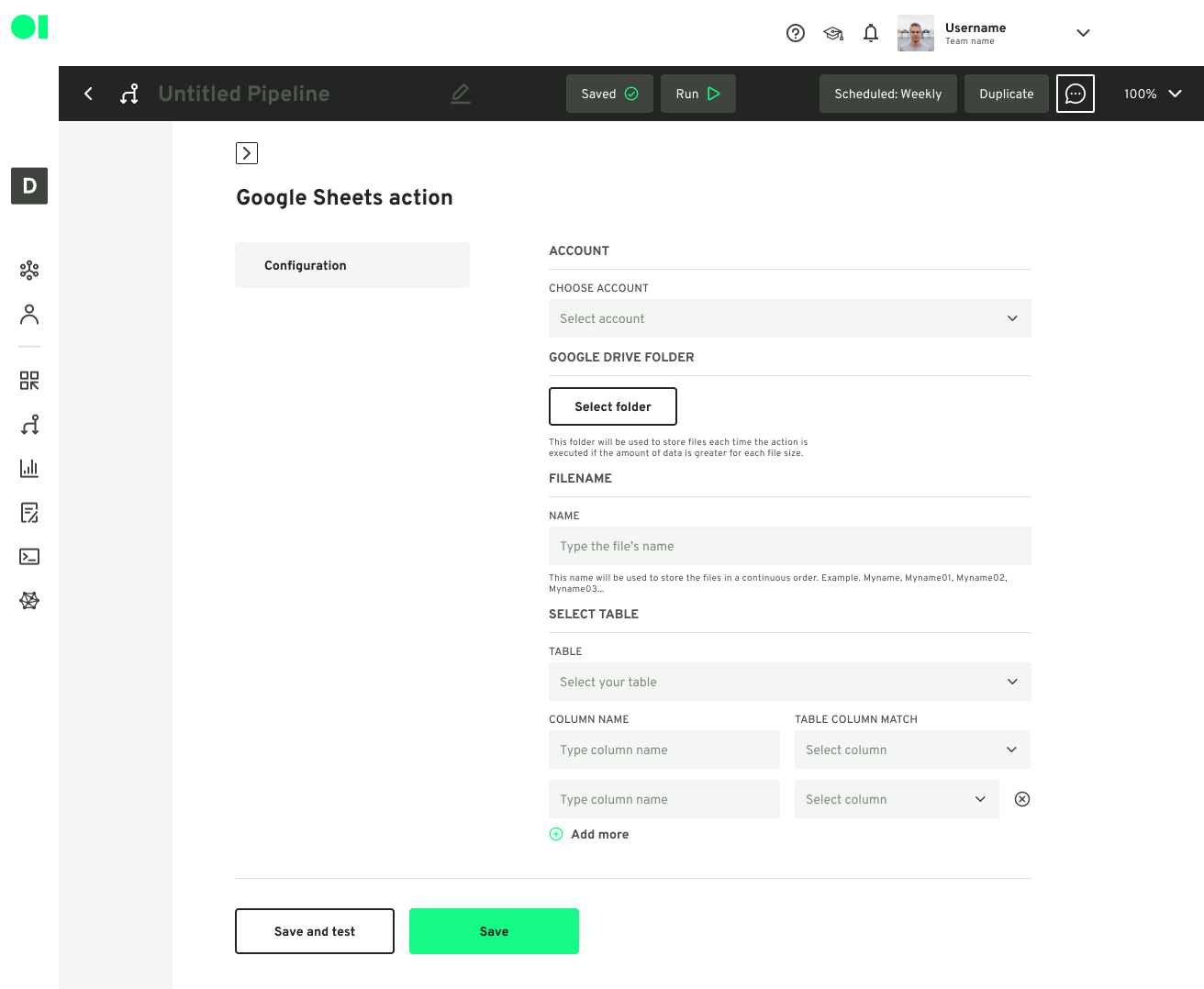1204x989 pixels.
Task: Open the notes editor sidebar icon
Action: pyautogui.click(x=29, y=513)
